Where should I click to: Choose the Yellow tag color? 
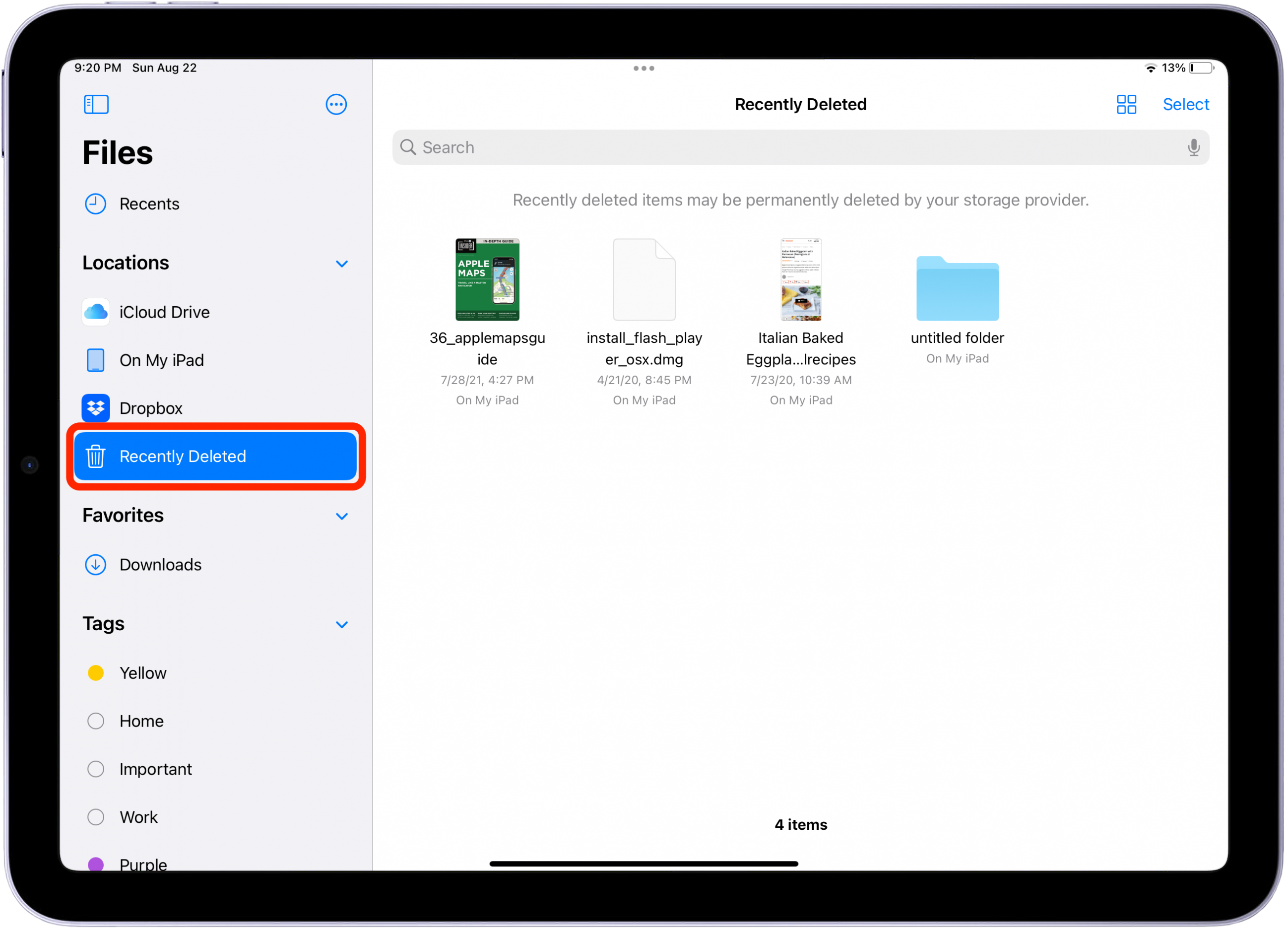pos(95,673)
